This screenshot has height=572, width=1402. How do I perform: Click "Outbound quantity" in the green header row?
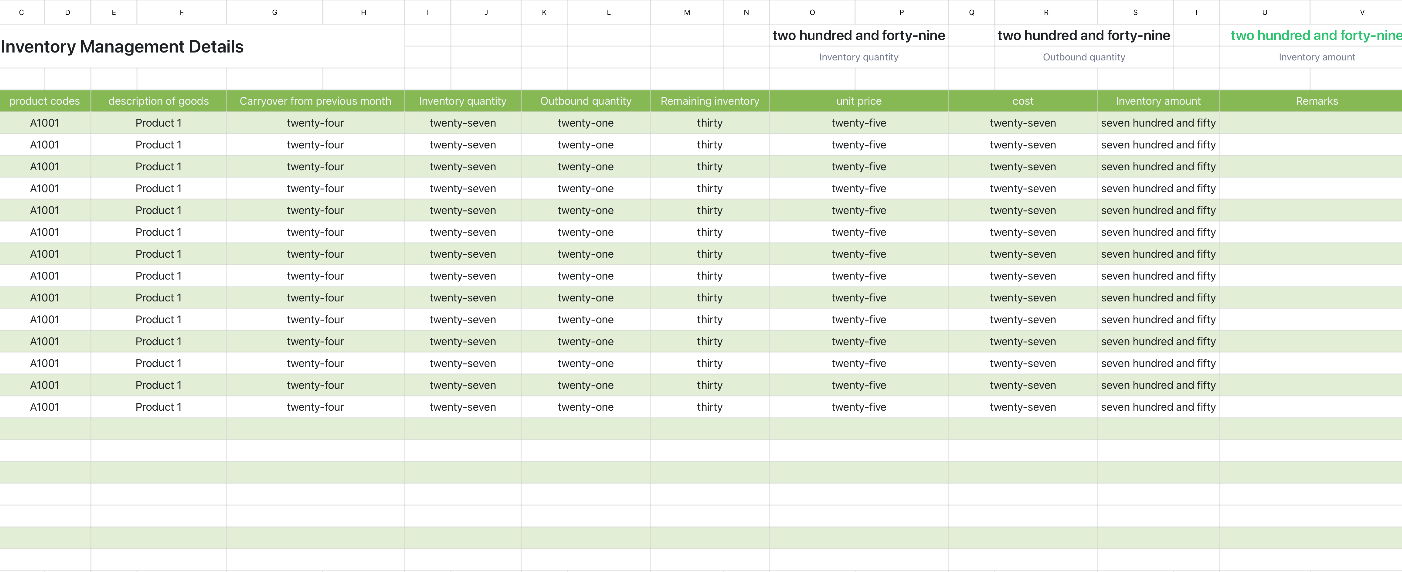[x=586, y=101]
